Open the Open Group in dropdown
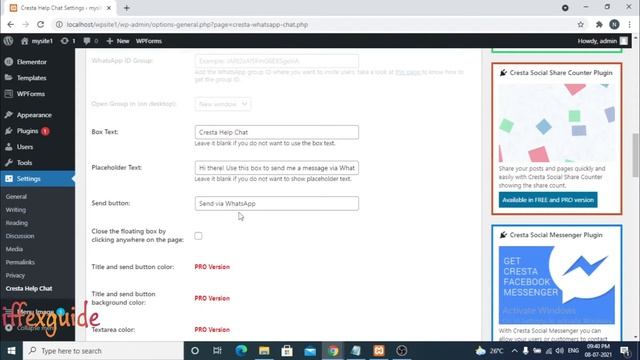The image size is (640, 360). [x=223, y=104]
